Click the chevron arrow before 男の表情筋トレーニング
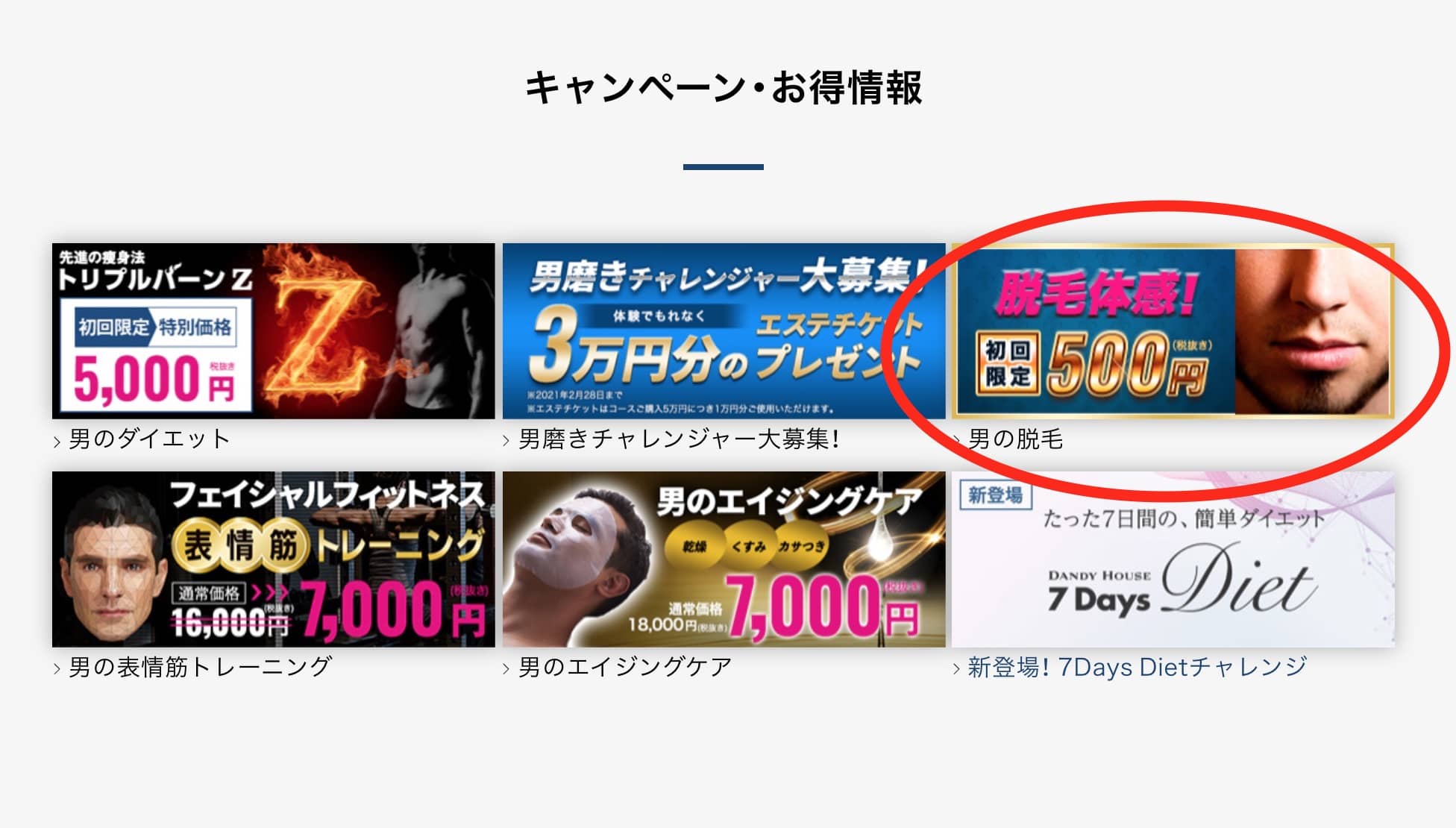The width and height of the screenshot is (1456, 828). coord(57,670)
